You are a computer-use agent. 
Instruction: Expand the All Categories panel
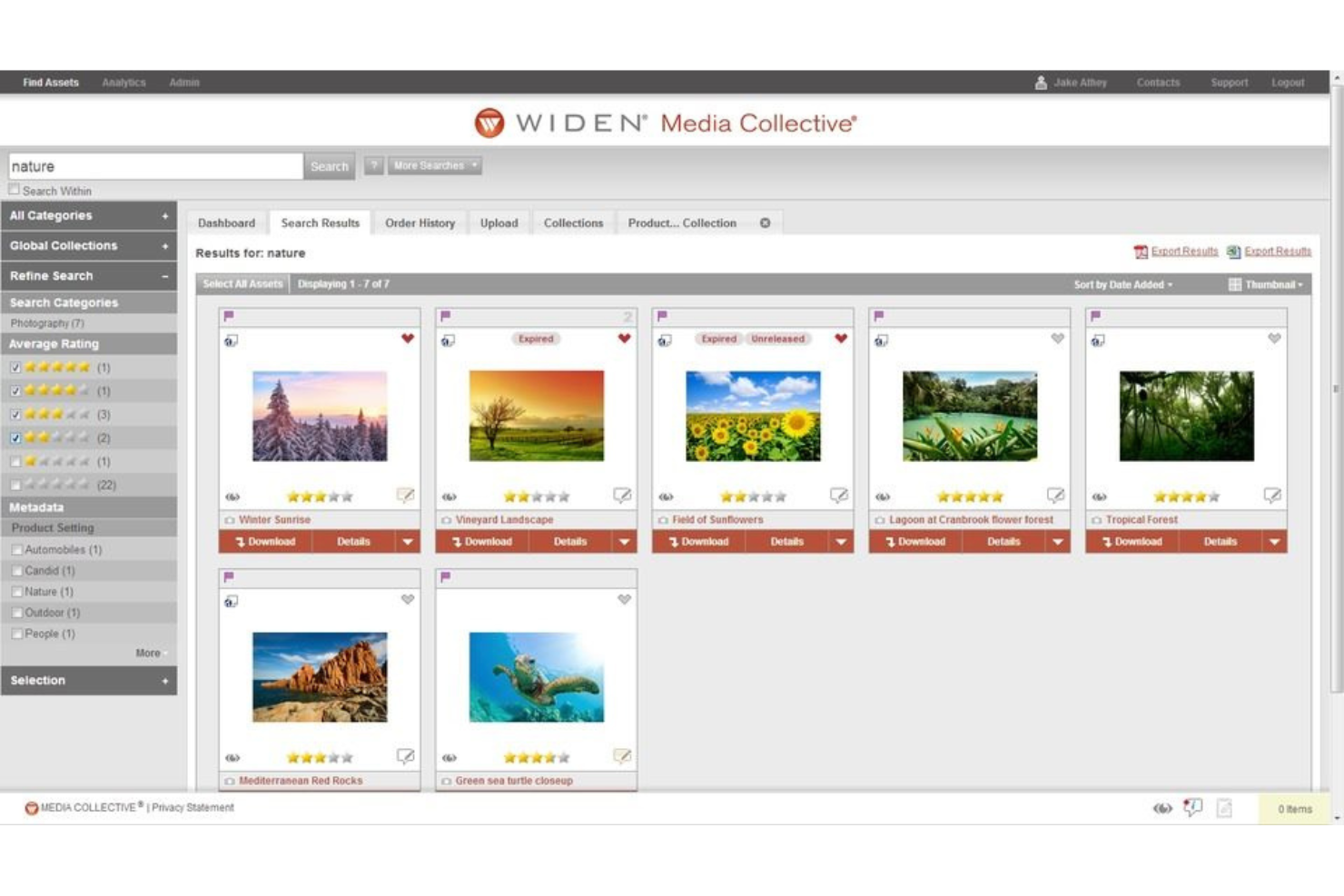(89, 216)
